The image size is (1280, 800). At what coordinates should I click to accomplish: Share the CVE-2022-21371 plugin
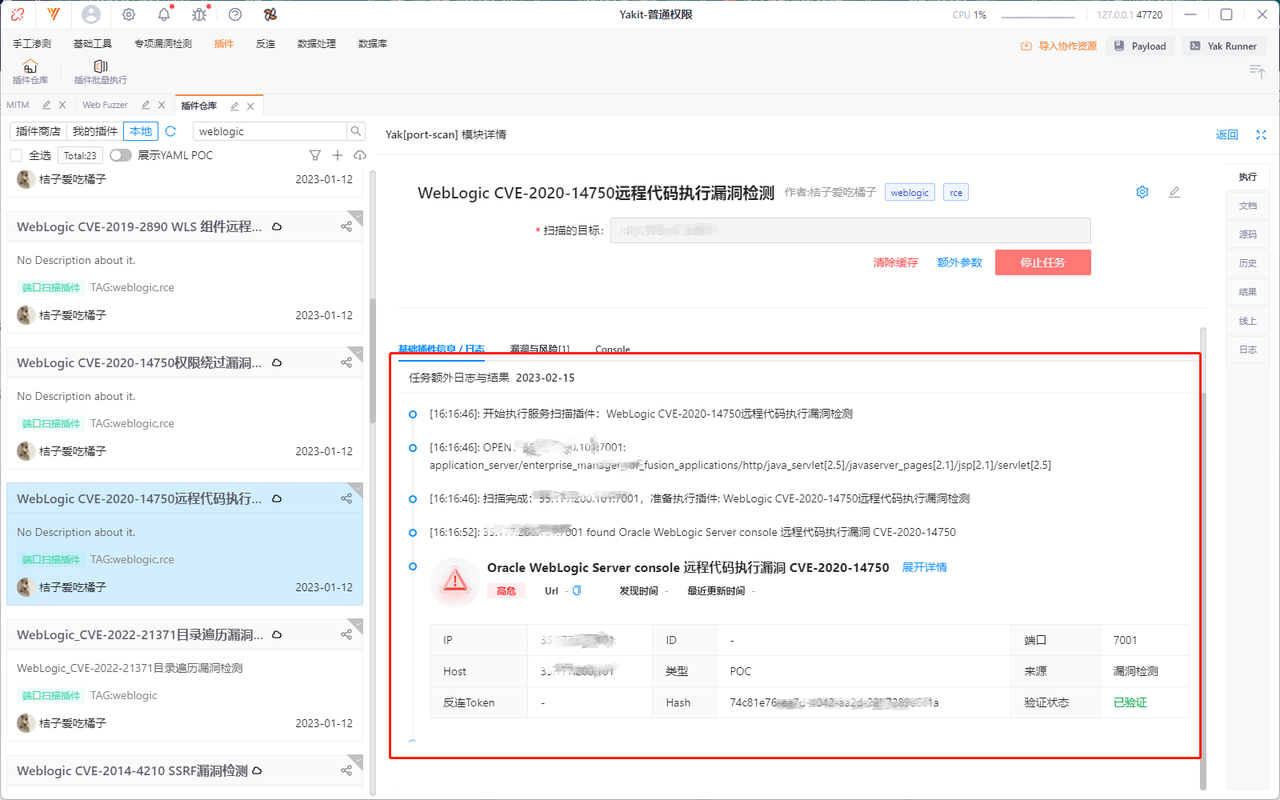click(x=346, y=635)
